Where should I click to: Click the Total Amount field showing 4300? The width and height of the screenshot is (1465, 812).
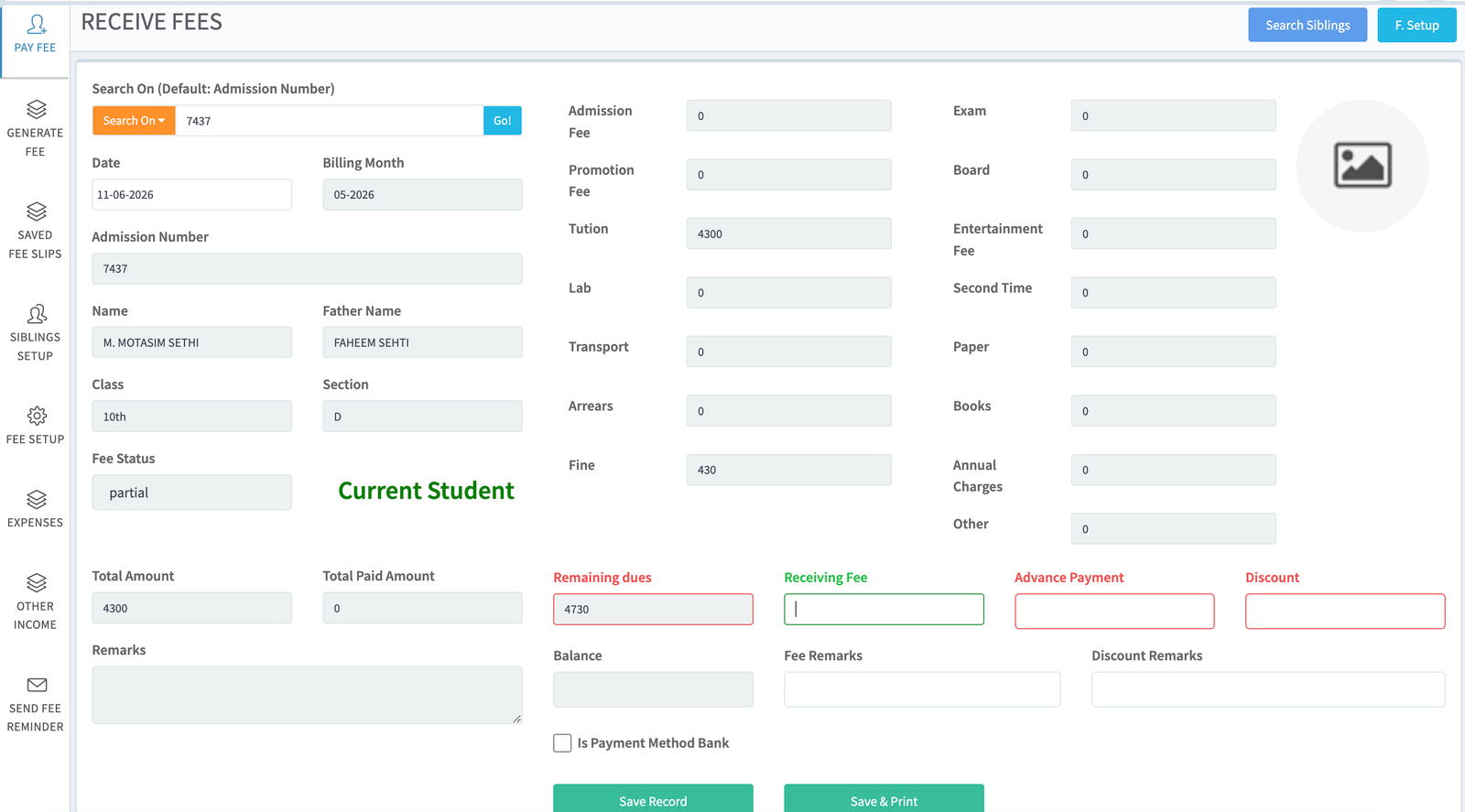192,608
